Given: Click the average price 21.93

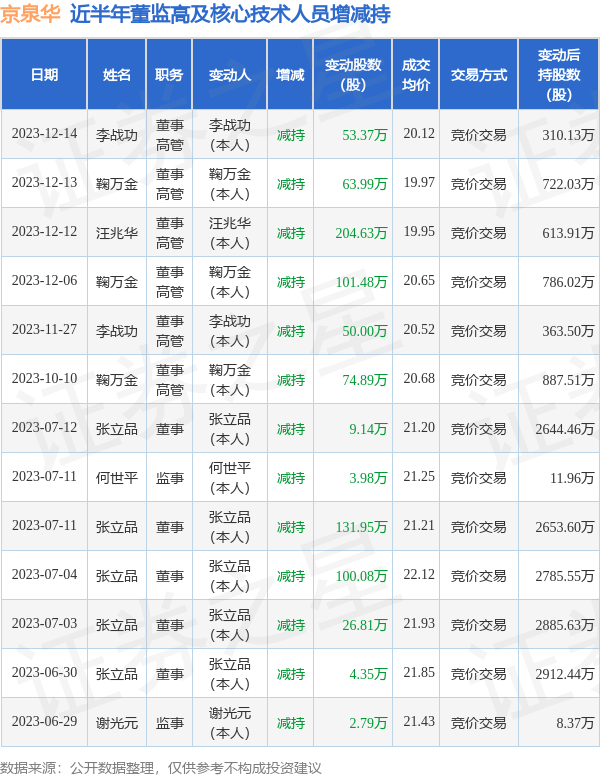Looking at the screenshot, I should click(x=419, y=624).
